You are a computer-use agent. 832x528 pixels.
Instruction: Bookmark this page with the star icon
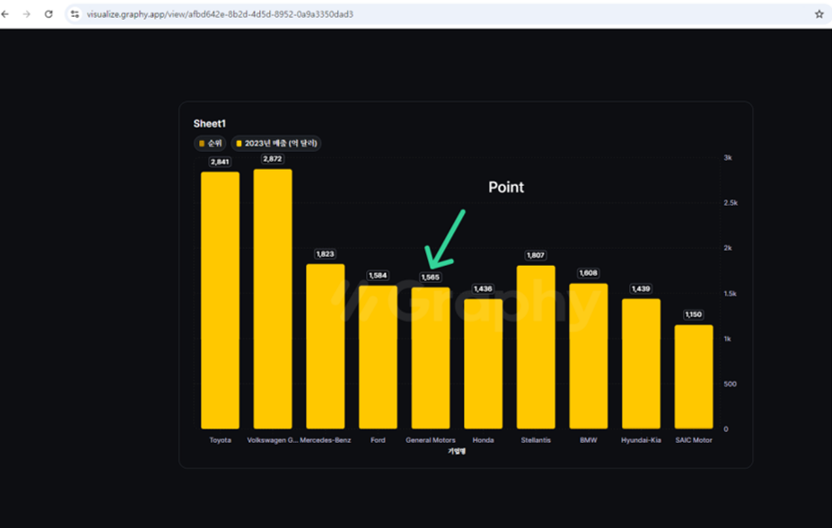[x=819, y=14]
